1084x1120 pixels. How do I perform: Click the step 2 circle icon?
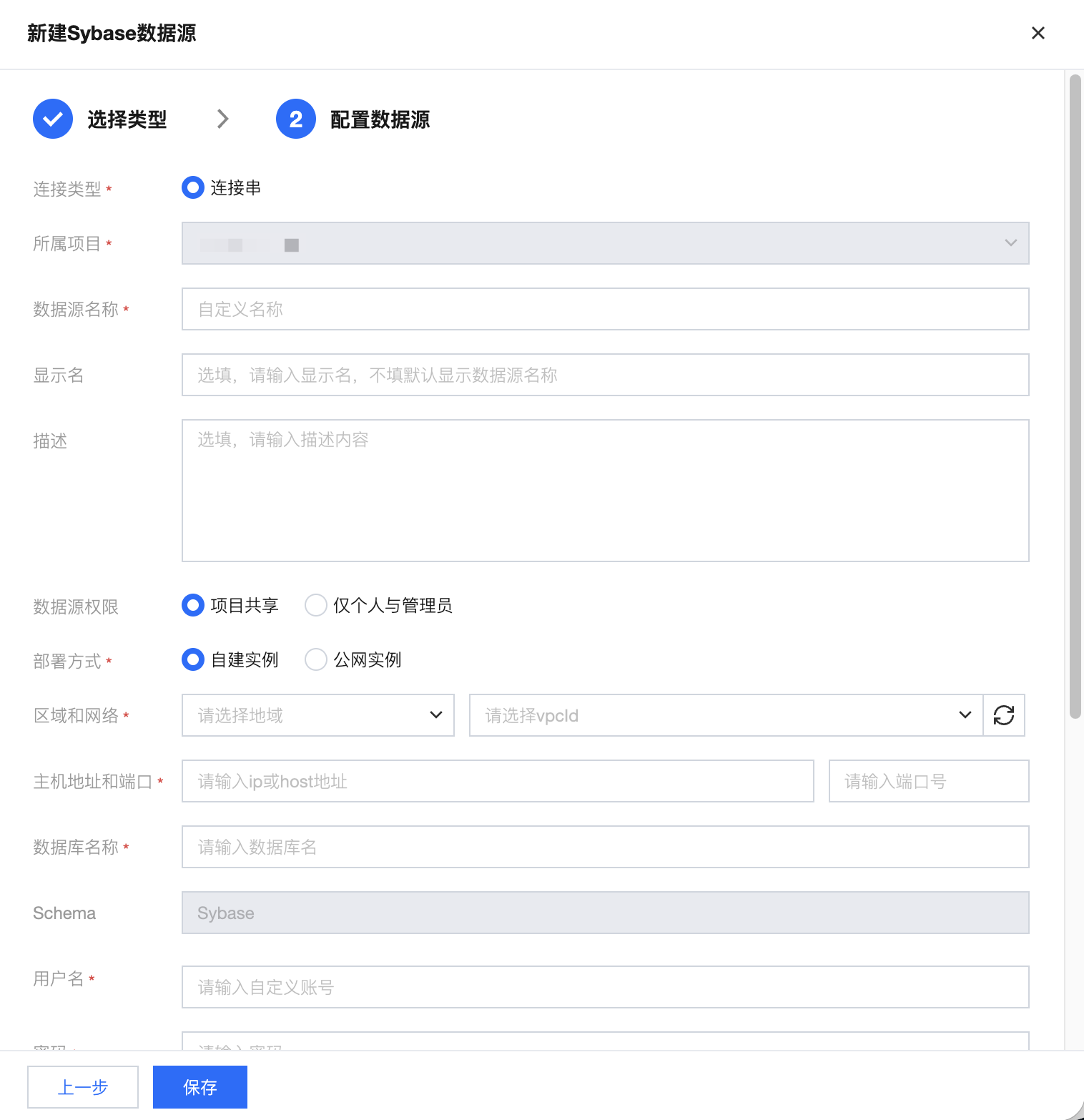coord(296,119)
